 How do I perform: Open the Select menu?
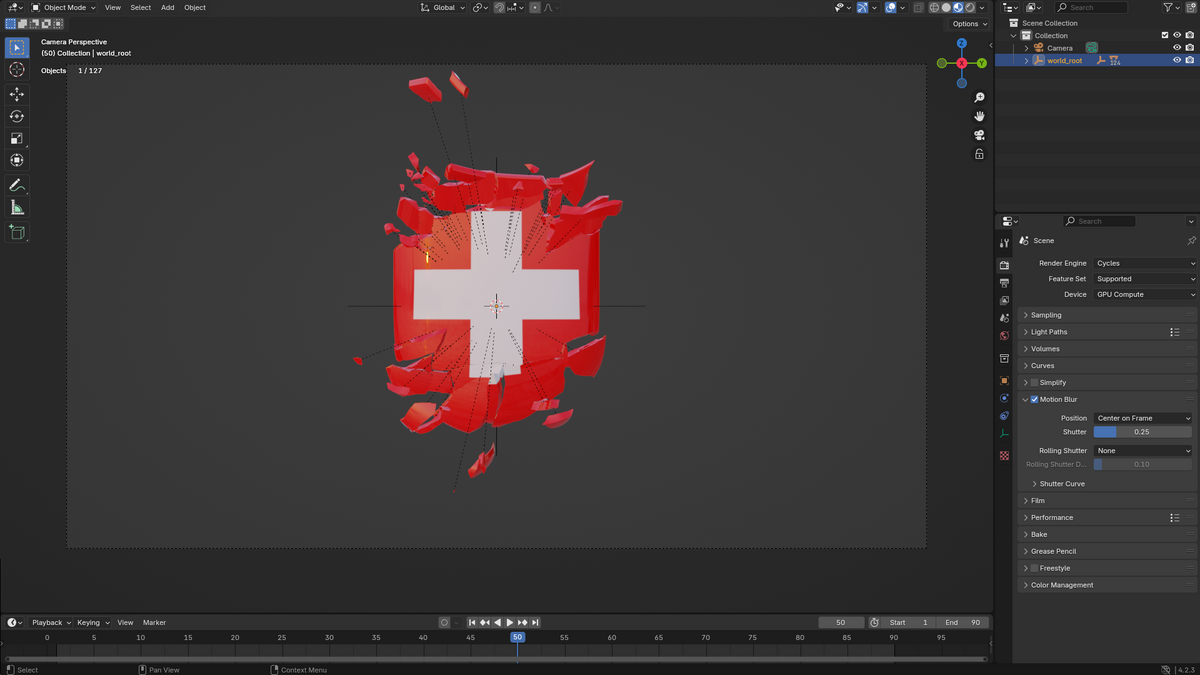141,7
